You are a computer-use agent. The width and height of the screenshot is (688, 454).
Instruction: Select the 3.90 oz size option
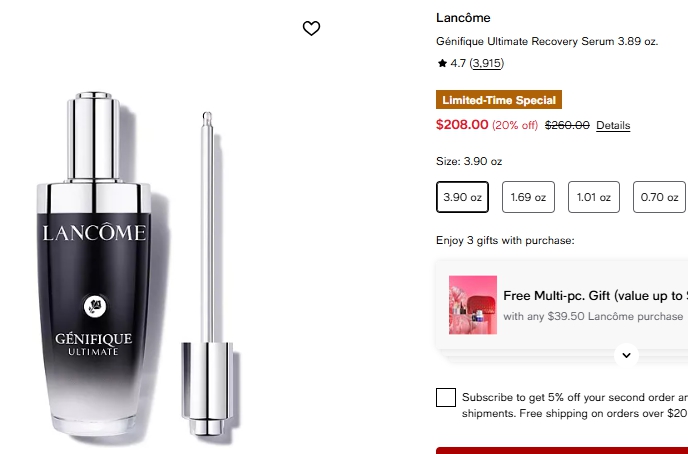pyautogui.click(x=462, y=197)
